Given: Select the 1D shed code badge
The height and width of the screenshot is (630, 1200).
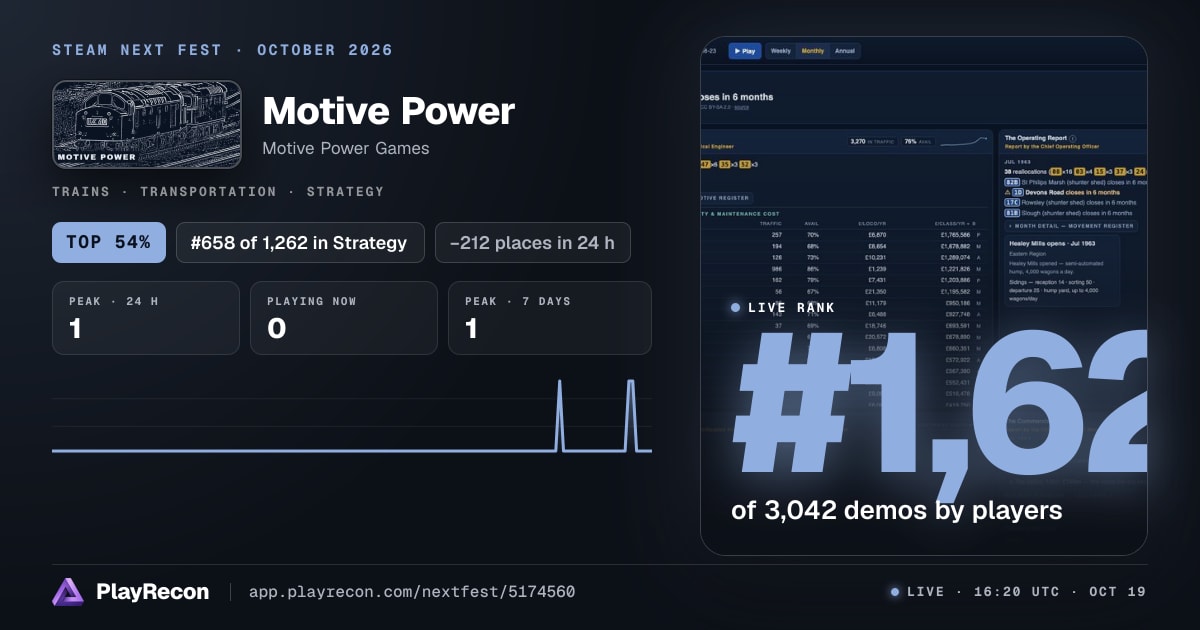Looking at the screenshot, I should (1018, 192).
